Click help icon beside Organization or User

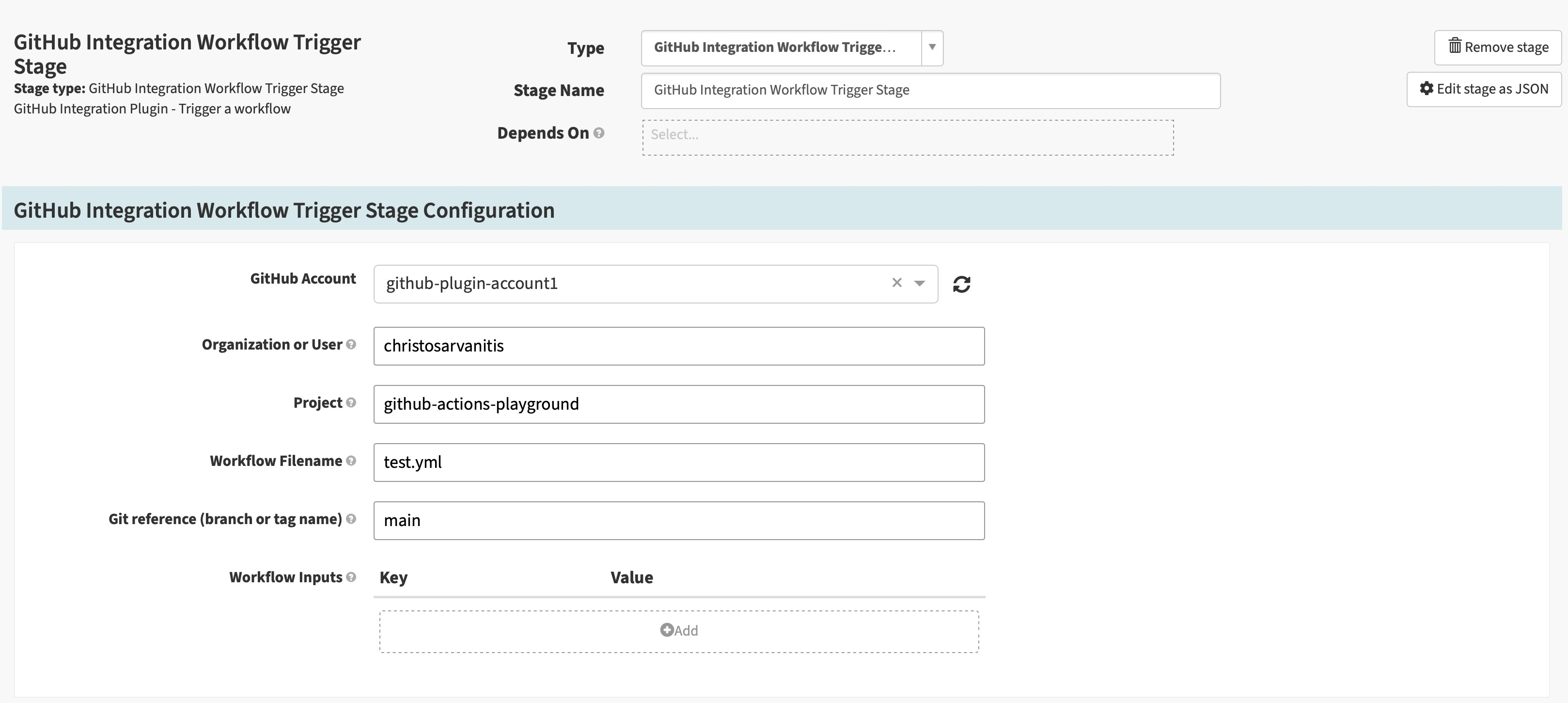pos(351,345)
